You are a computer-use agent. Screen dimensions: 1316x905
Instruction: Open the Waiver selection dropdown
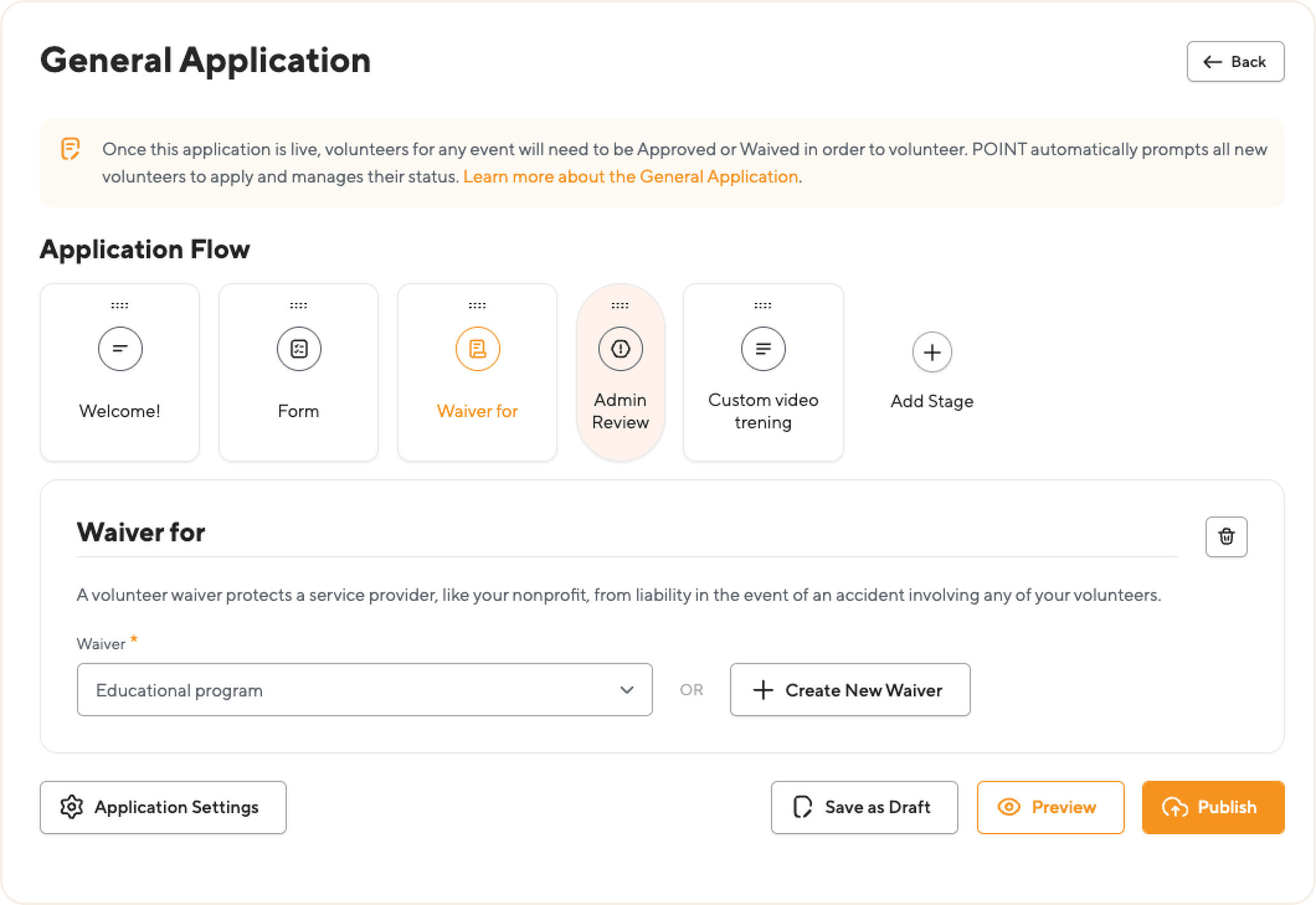(x=364, y=689)
